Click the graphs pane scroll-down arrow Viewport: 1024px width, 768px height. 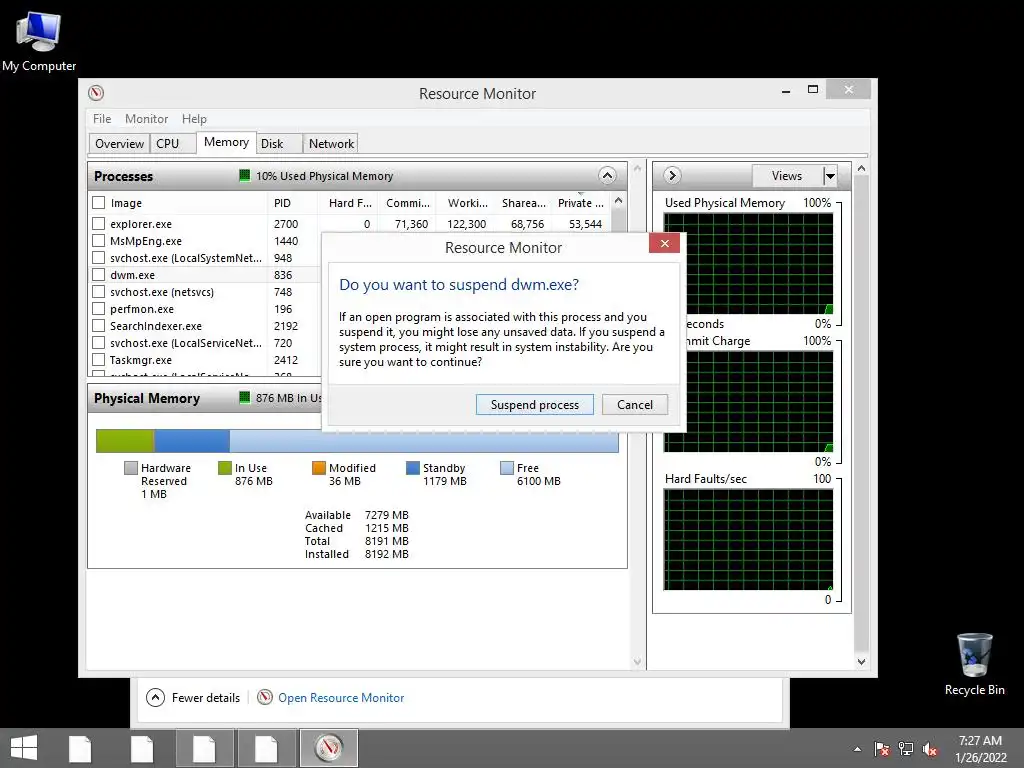click(861, 662)
